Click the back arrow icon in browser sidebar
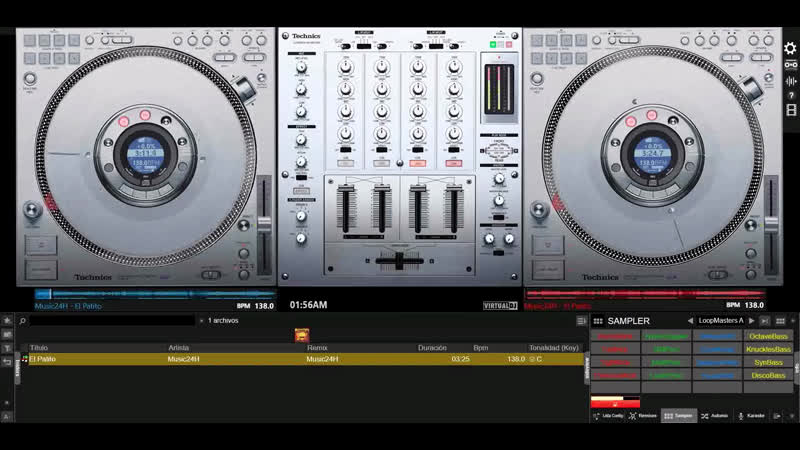 tap(7, 362)
